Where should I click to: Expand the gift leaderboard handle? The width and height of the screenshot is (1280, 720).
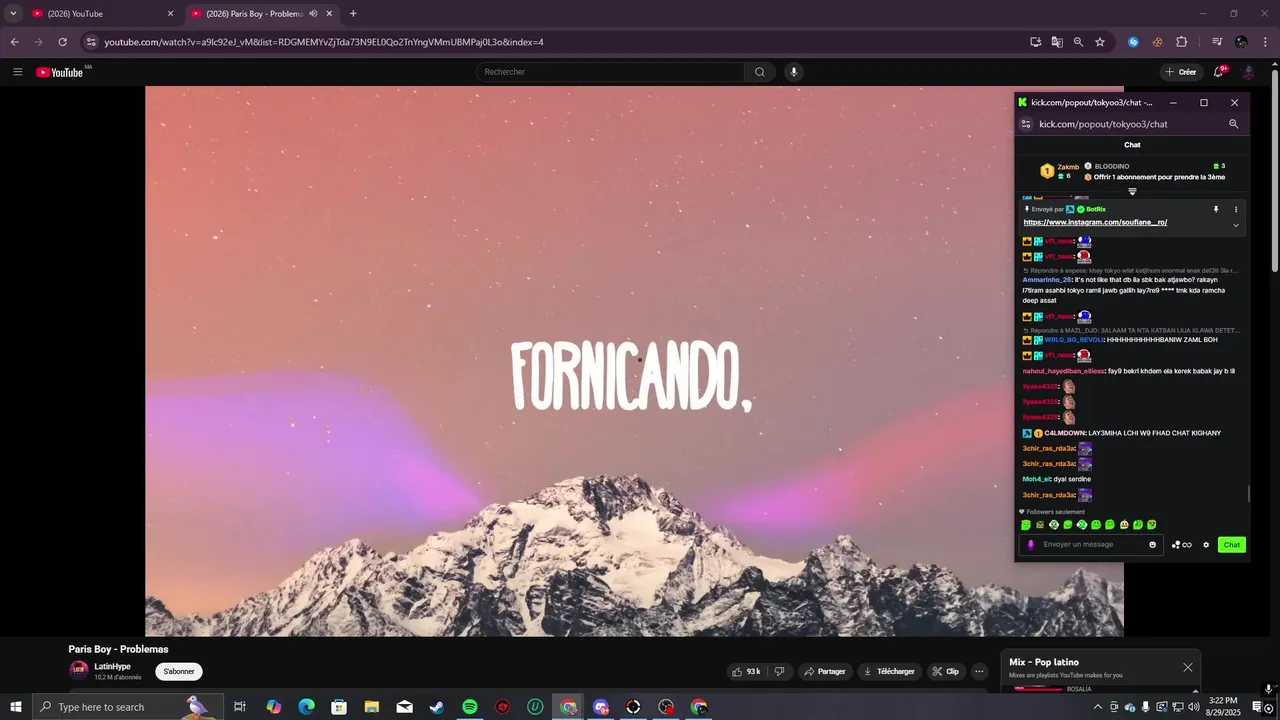click(x=1132, y=191)
